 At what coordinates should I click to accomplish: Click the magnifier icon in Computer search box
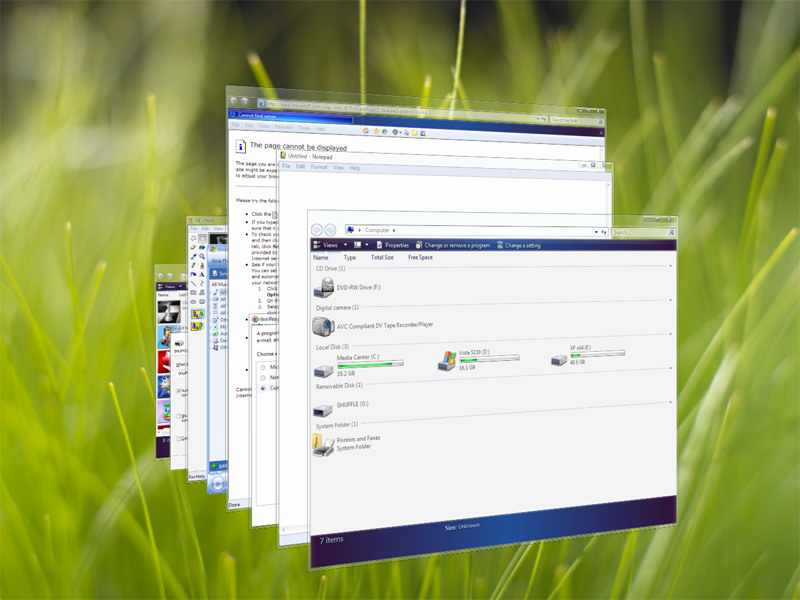671,232
